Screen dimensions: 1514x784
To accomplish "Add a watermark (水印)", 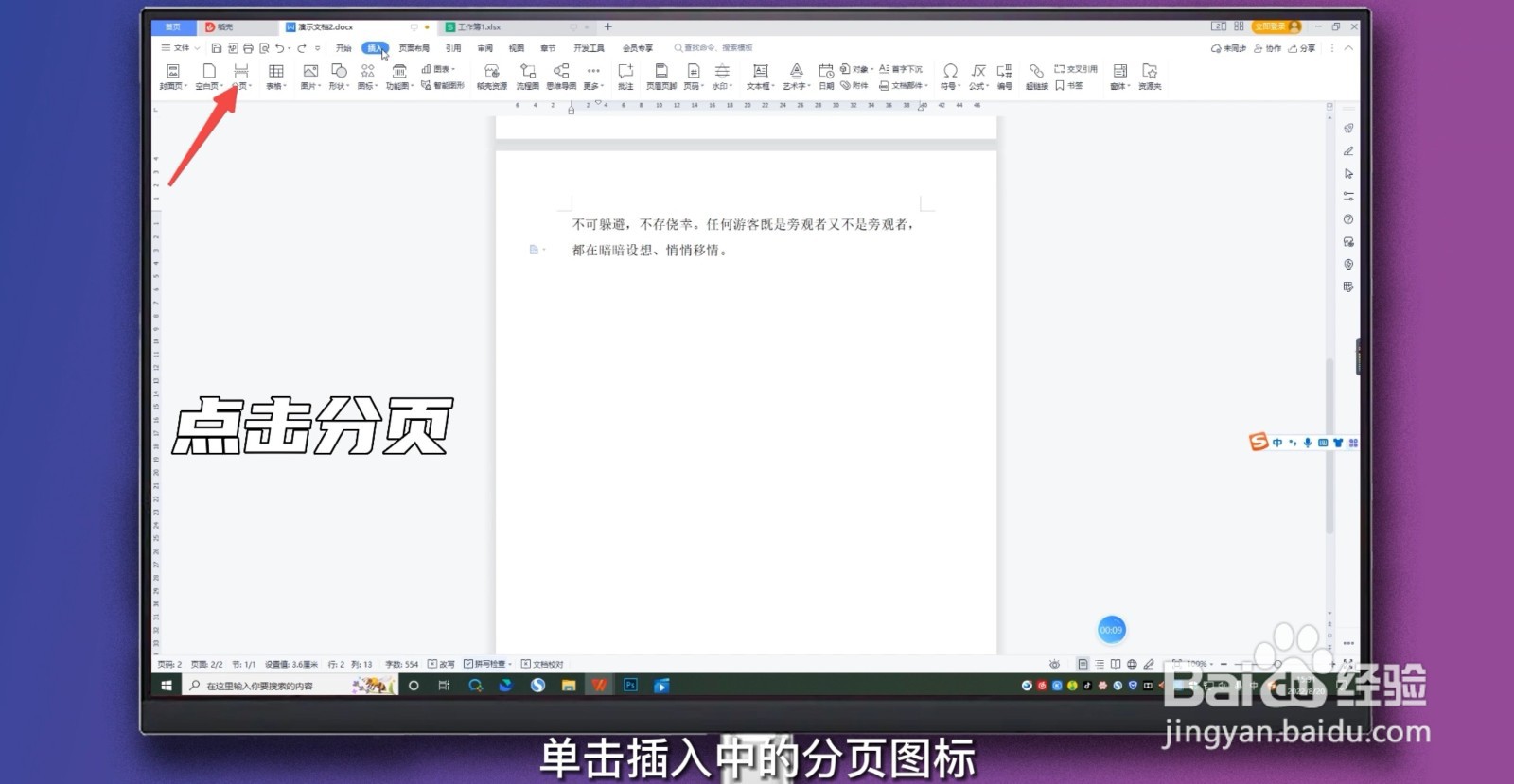I will tap(722, 77).
